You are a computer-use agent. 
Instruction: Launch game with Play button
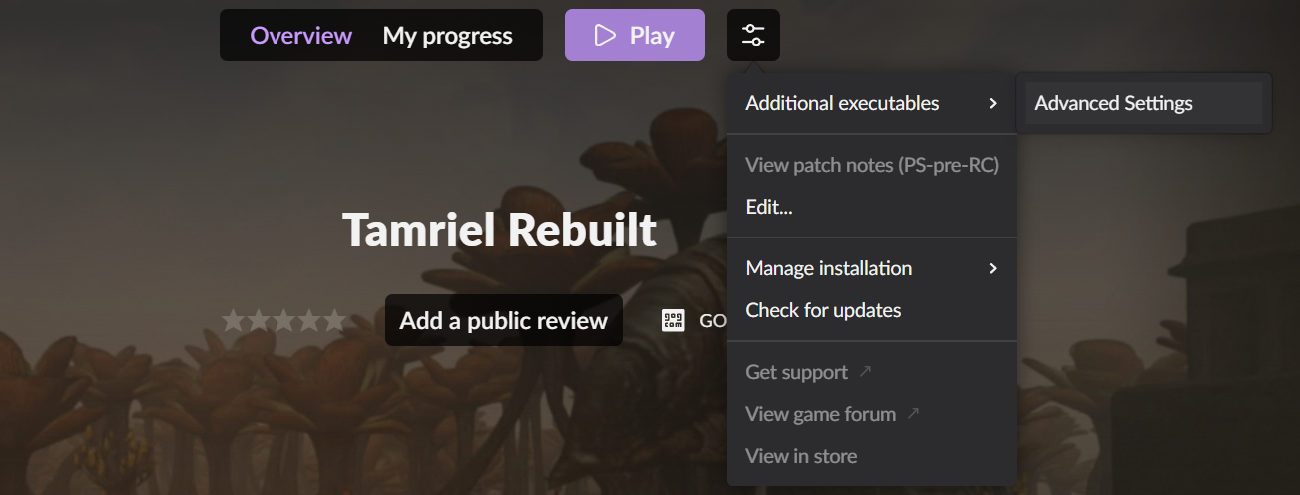[x=635, y=36]
